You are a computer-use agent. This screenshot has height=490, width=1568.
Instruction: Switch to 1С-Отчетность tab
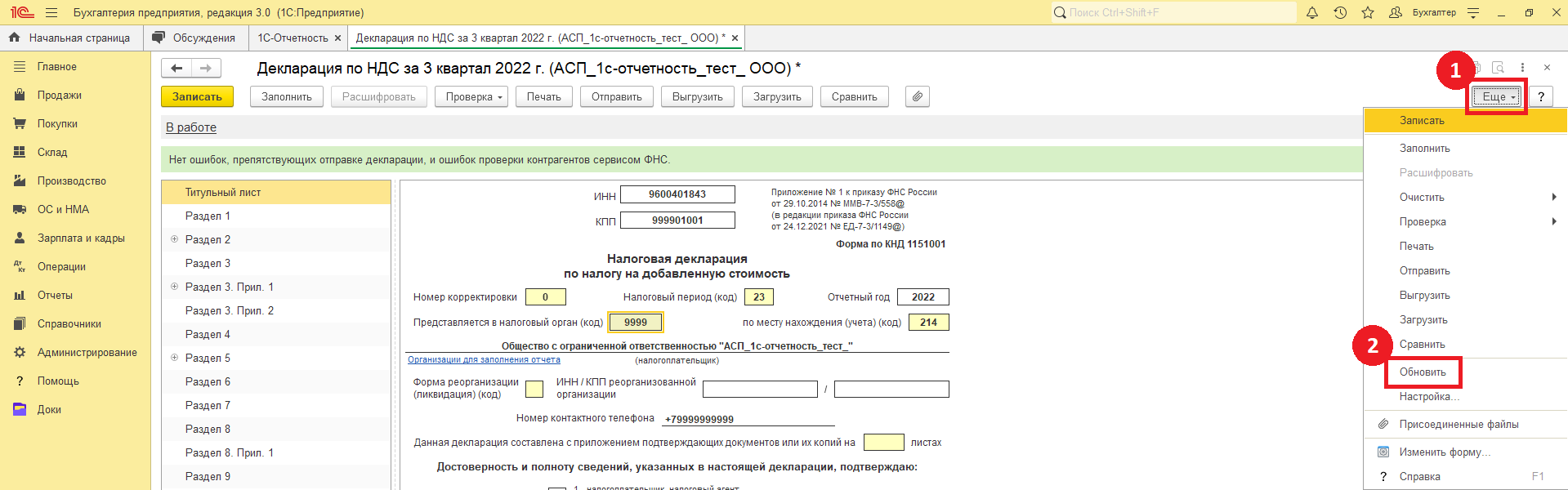point(293,38)
